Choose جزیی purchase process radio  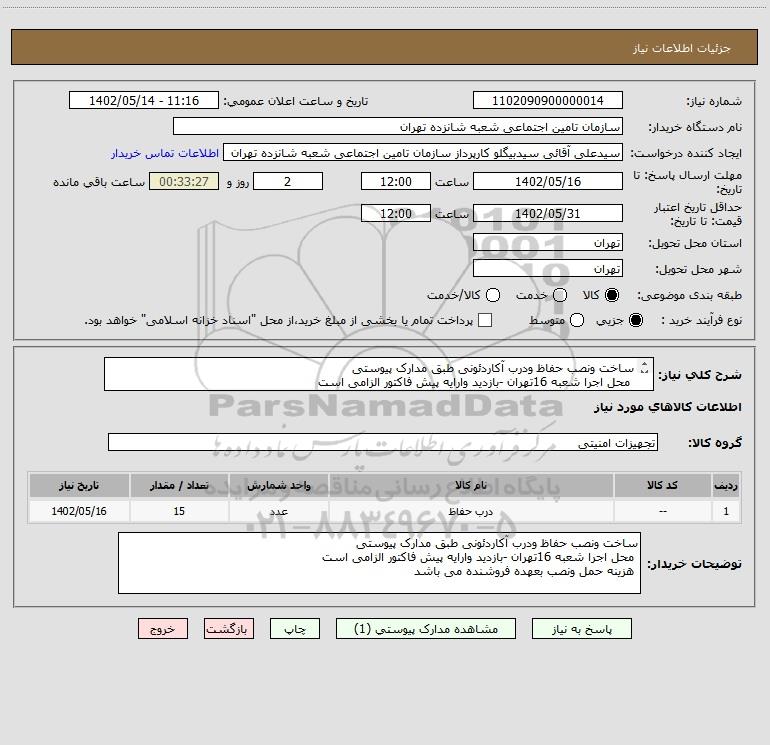point(635,320)
